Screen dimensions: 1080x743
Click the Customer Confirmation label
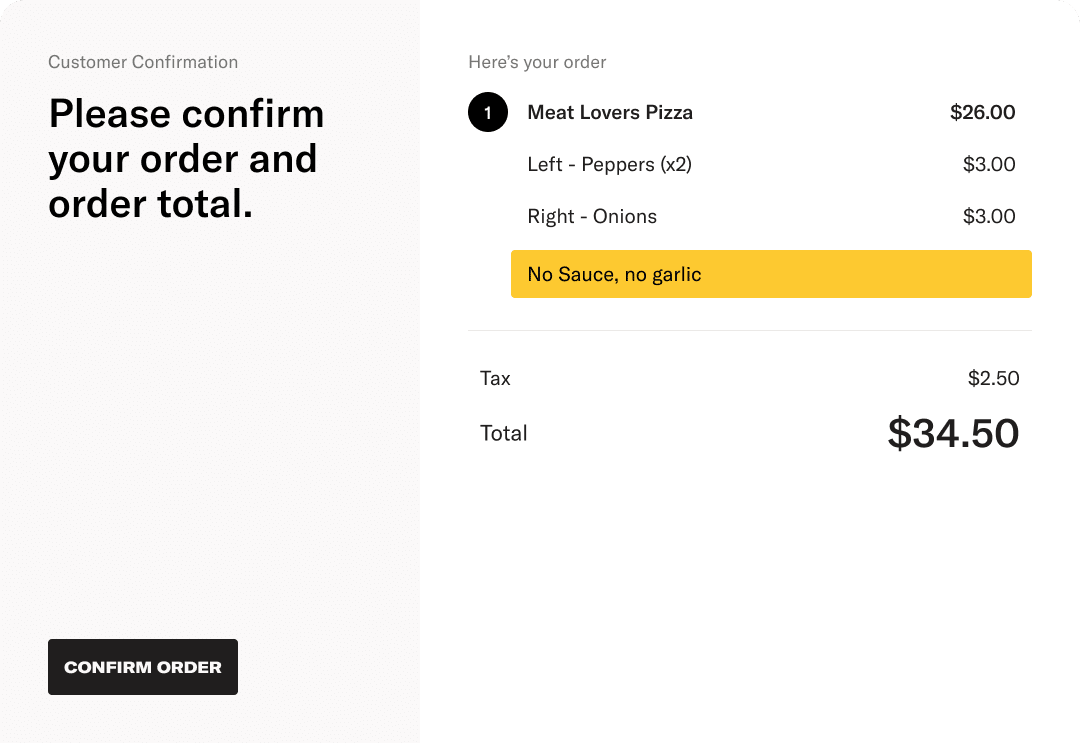tap(143, 61)
